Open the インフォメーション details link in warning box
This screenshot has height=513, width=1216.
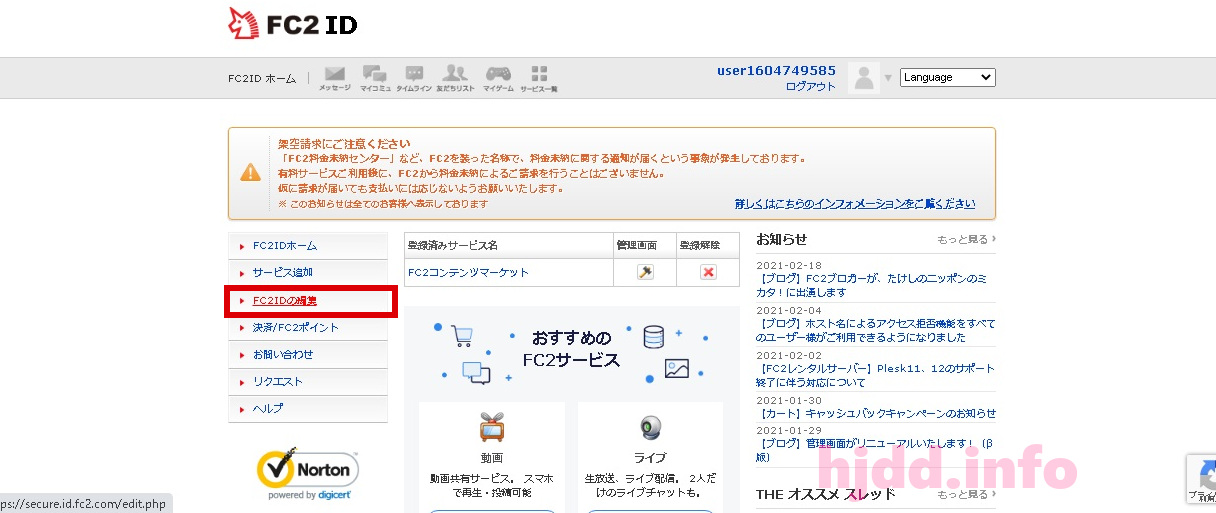(855, 204)
